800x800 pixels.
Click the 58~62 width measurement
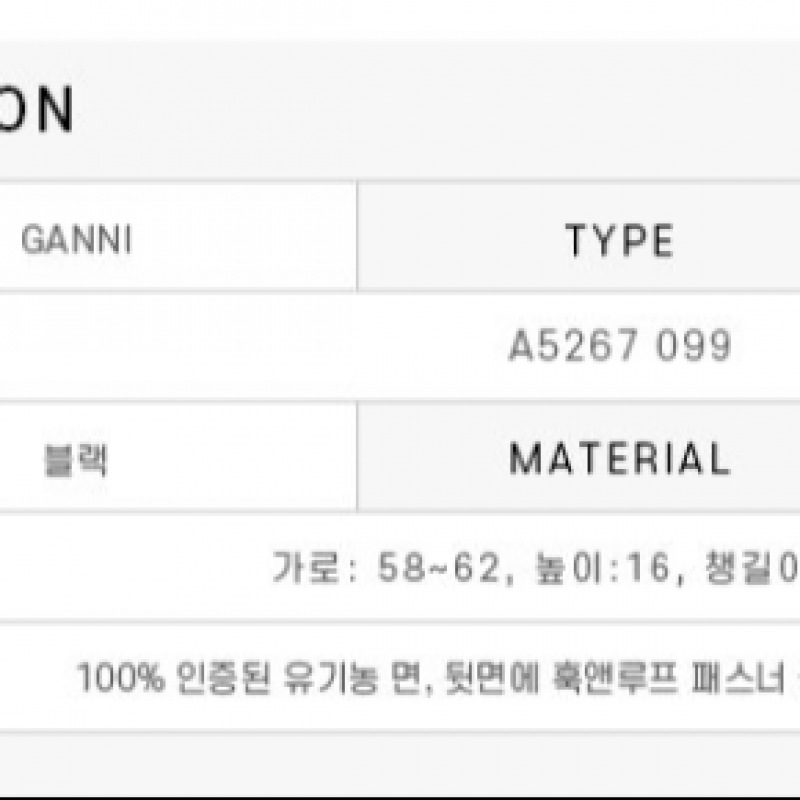(435, 569)
